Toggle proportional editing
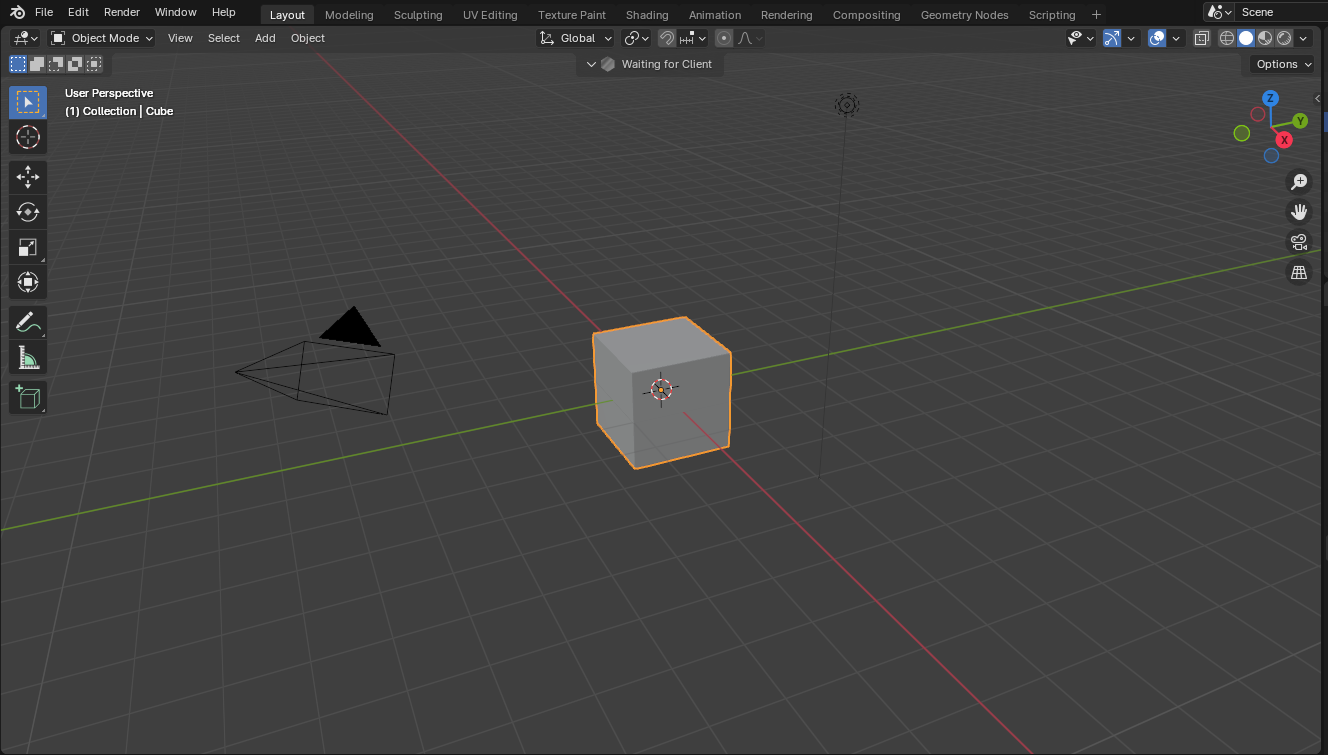 724,38
